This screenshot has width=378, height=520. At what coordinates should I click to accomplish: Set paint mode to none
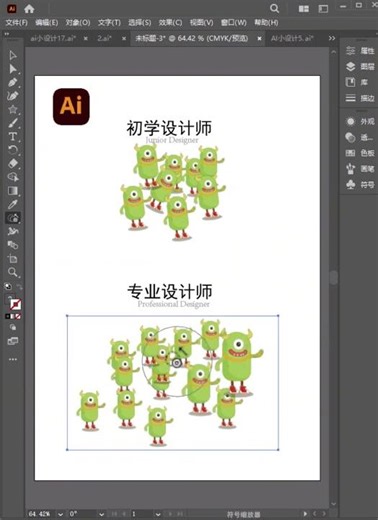point(18,316)
